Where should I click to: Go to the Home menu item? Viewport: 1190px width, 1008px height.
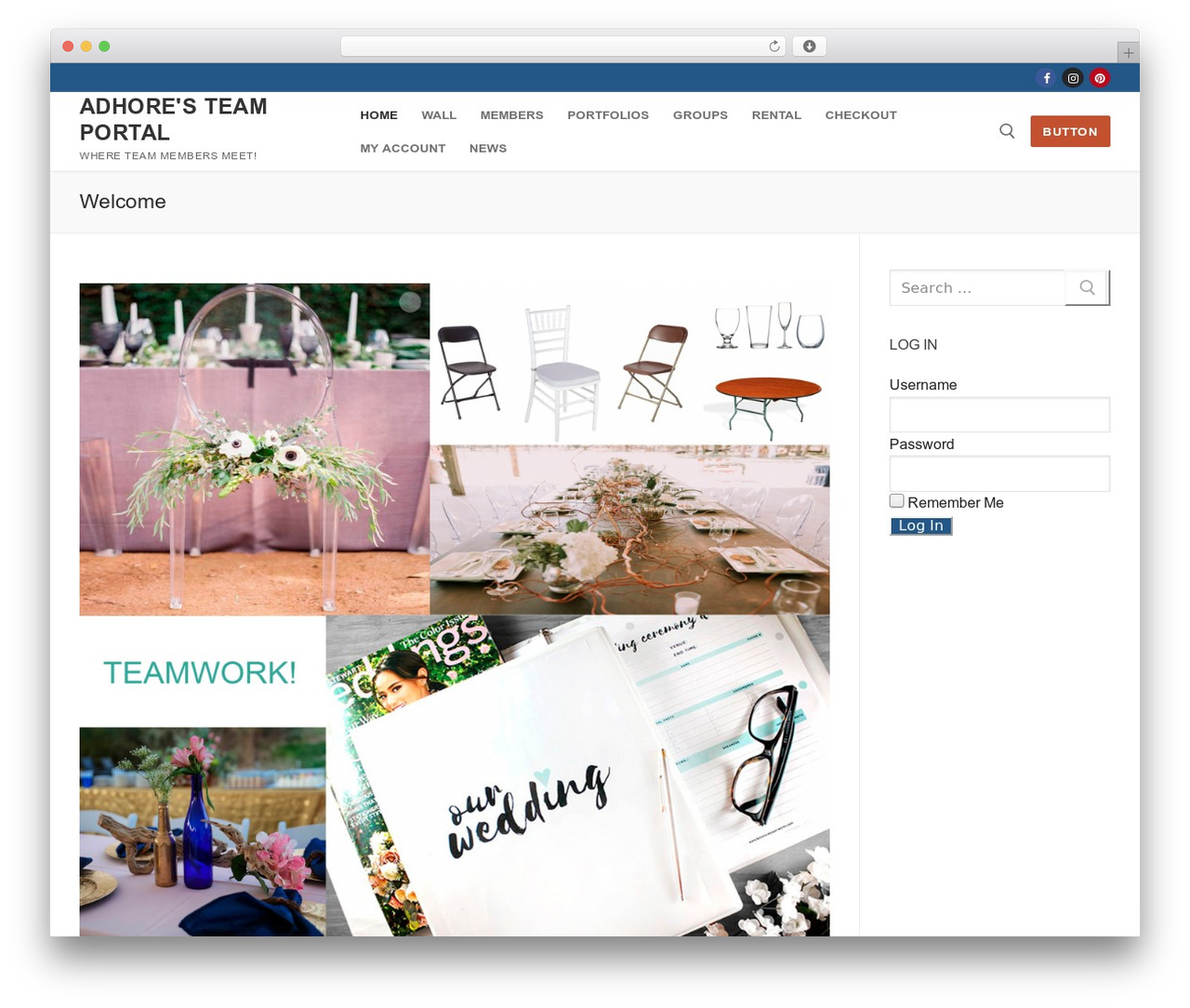(378, 115)
